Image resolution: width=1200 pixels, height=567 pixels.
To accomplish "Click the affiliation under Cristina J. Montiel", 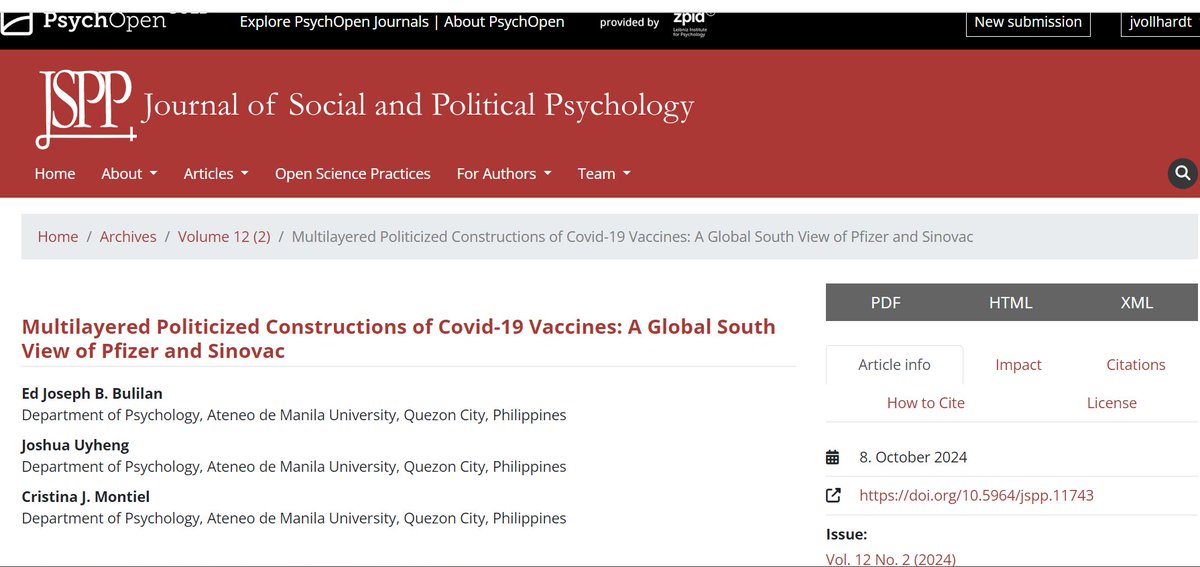I will click(x=294, y=518).
